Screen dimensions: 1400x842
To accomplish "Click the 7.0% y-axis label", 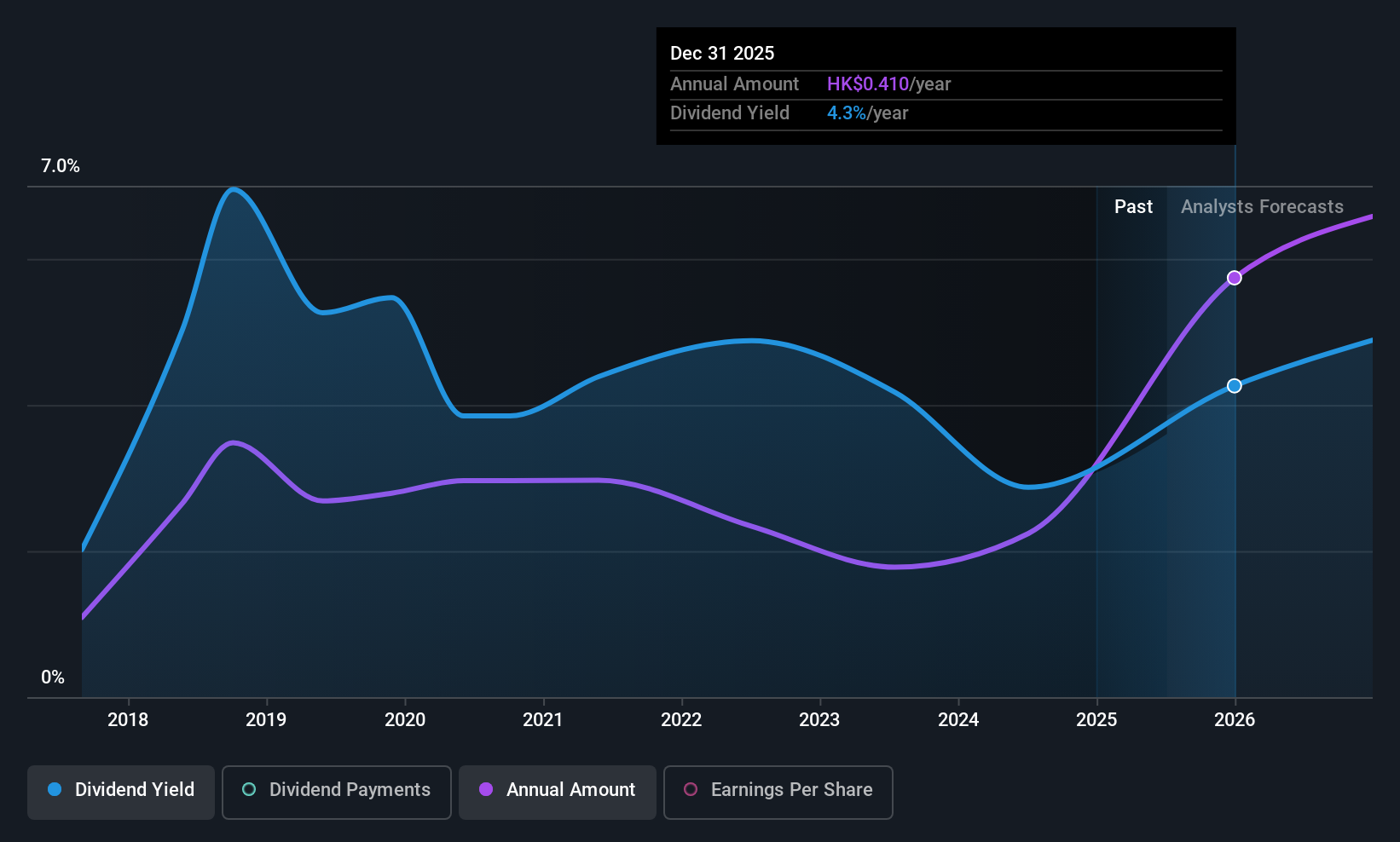I will coord(61,166).
